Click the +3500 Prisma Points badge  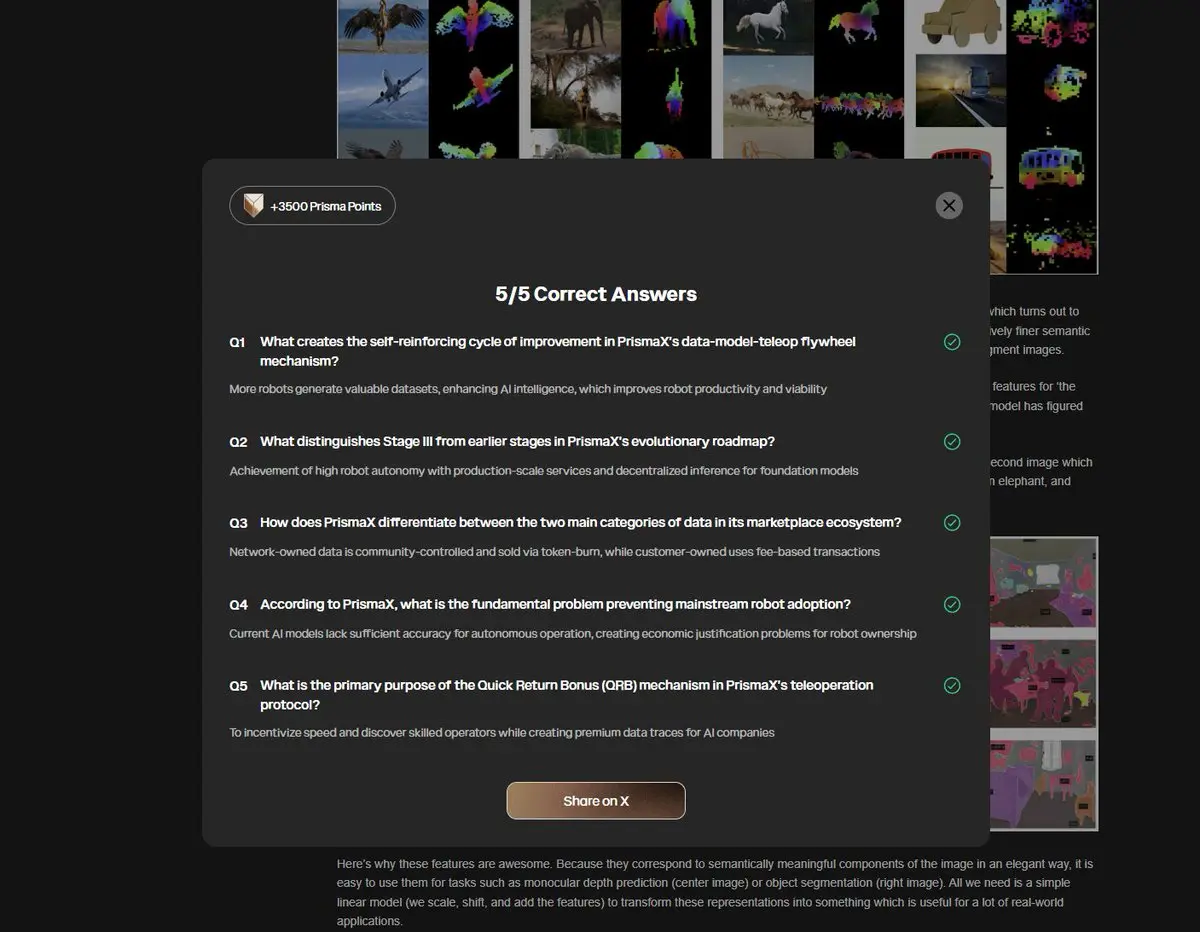pyautogui.click(x=312, y=206)
